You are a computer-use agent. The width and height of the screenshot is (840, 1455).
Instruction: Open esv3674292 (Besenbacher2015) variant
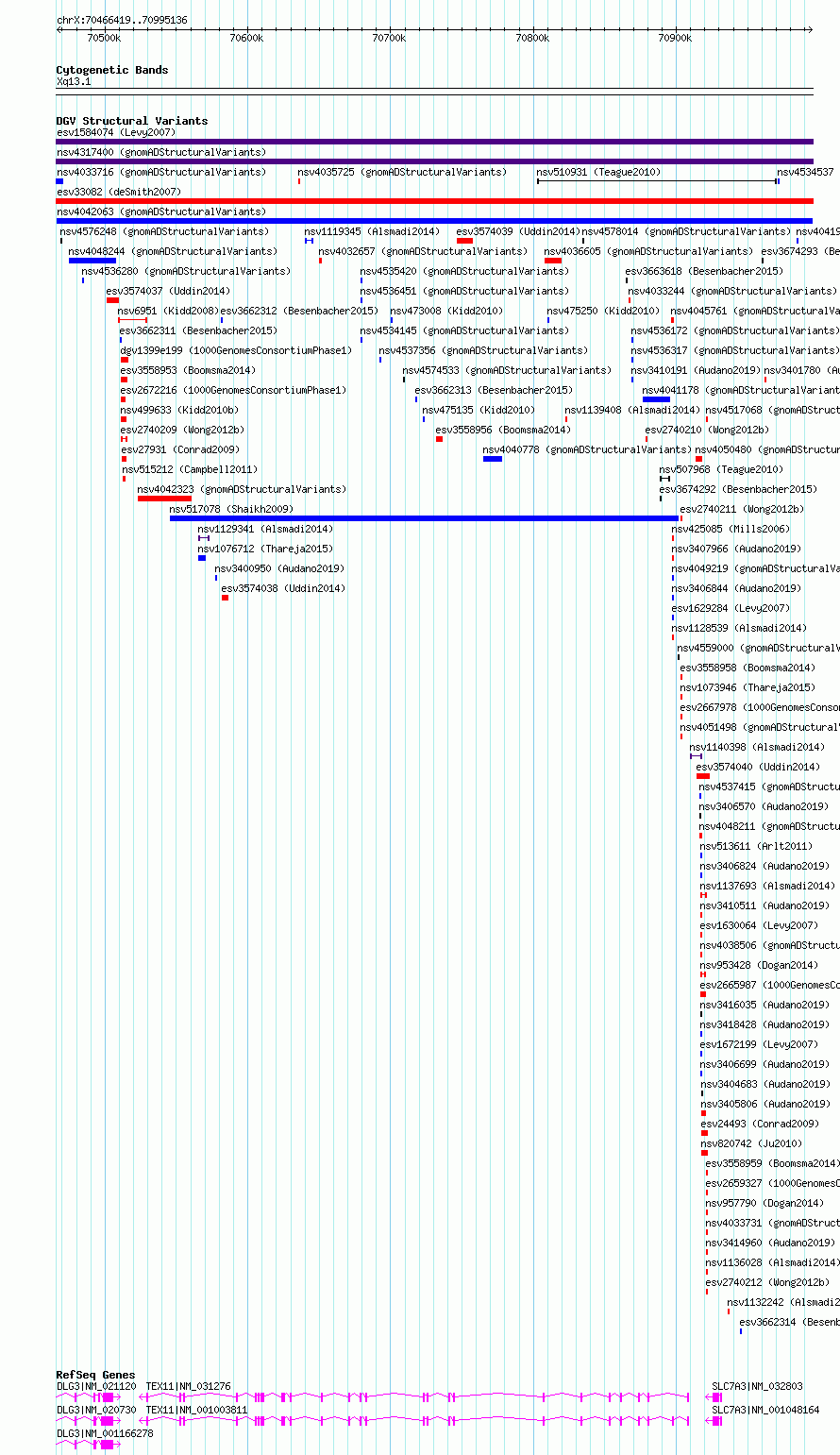(738, 489)
